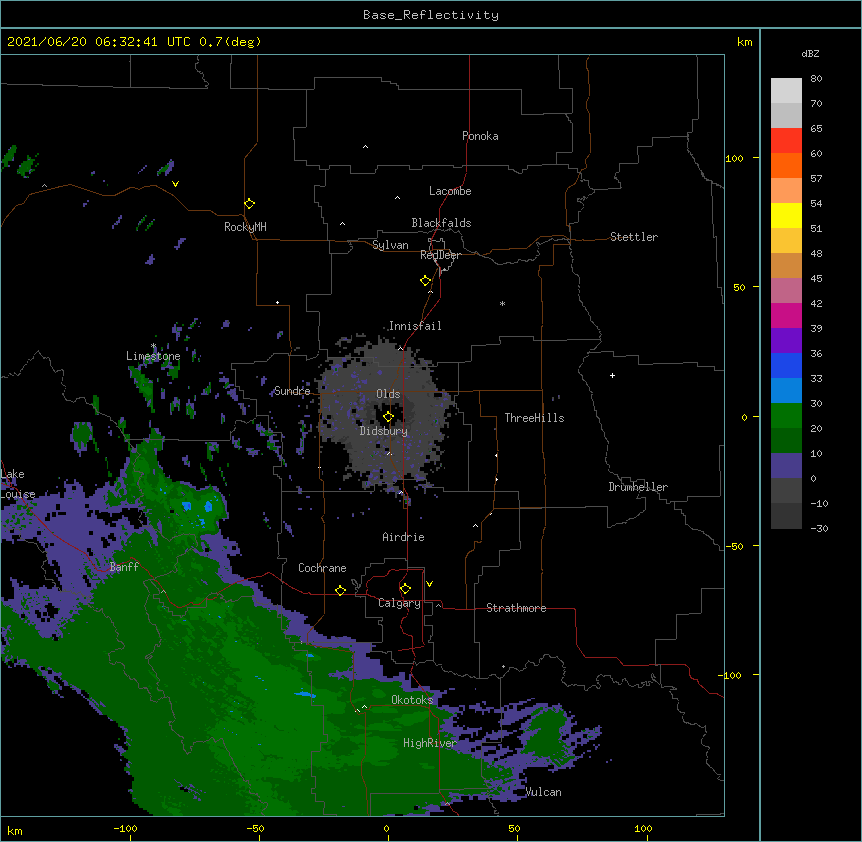Screen dimensions: 862x842
Task: Click the Base_Reflectivity title
Action: [x=431, y=15]
